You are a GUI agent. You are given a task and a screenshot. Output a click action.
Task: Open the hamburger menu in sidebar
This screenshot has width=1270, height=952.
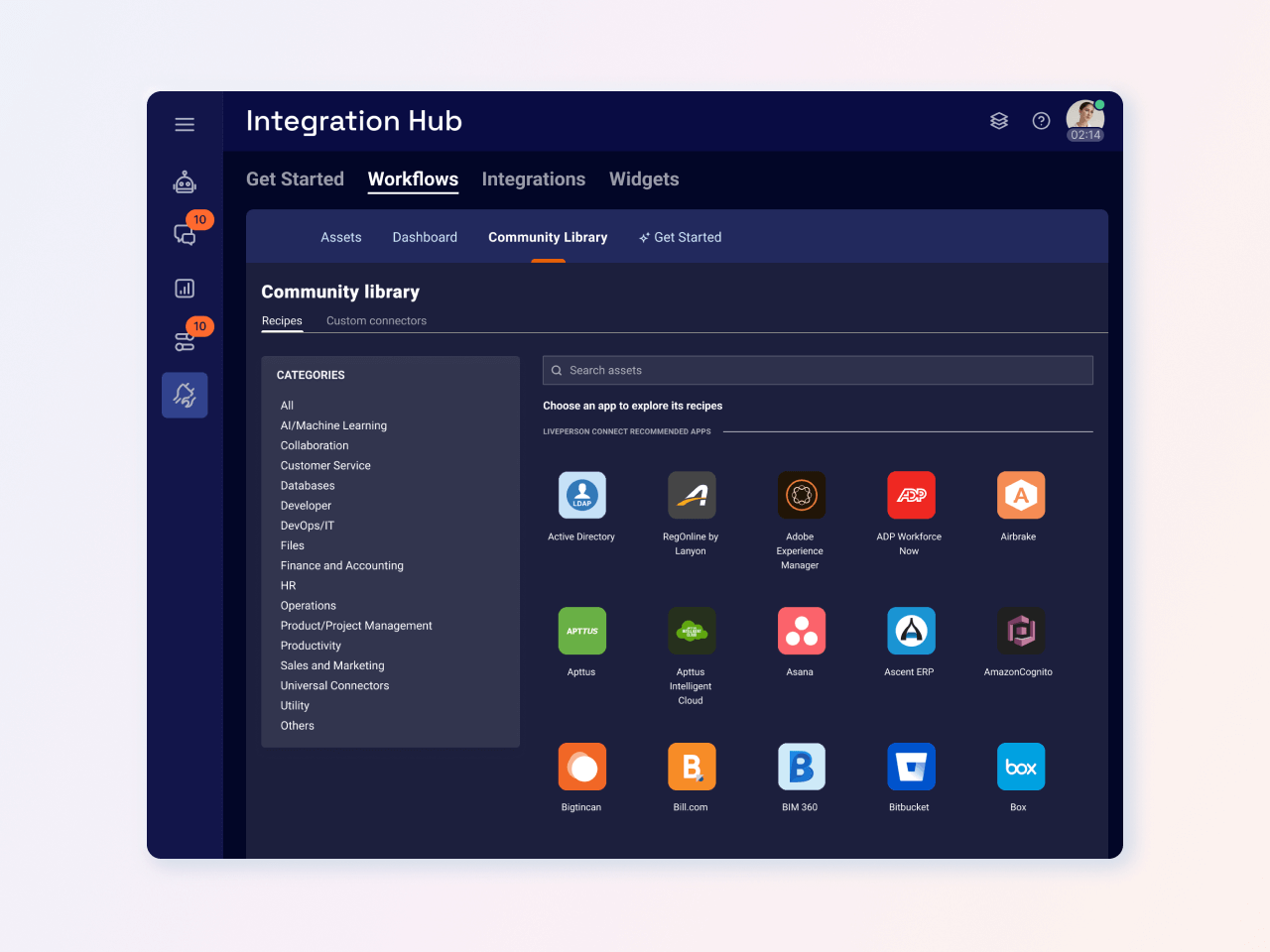pos(185,124)
